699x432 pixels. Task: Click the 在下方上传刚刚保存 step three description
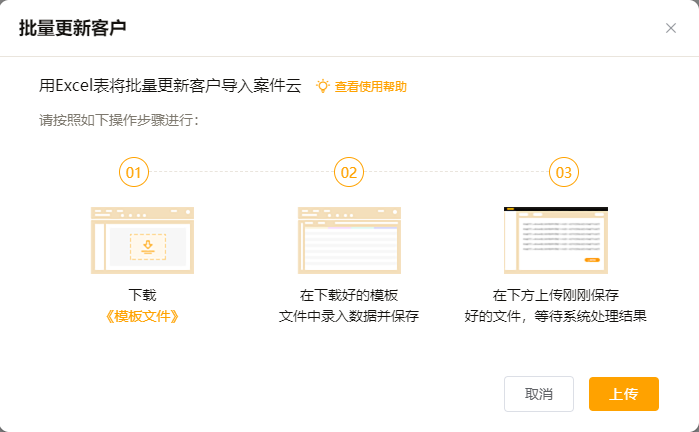coord(556,296)
